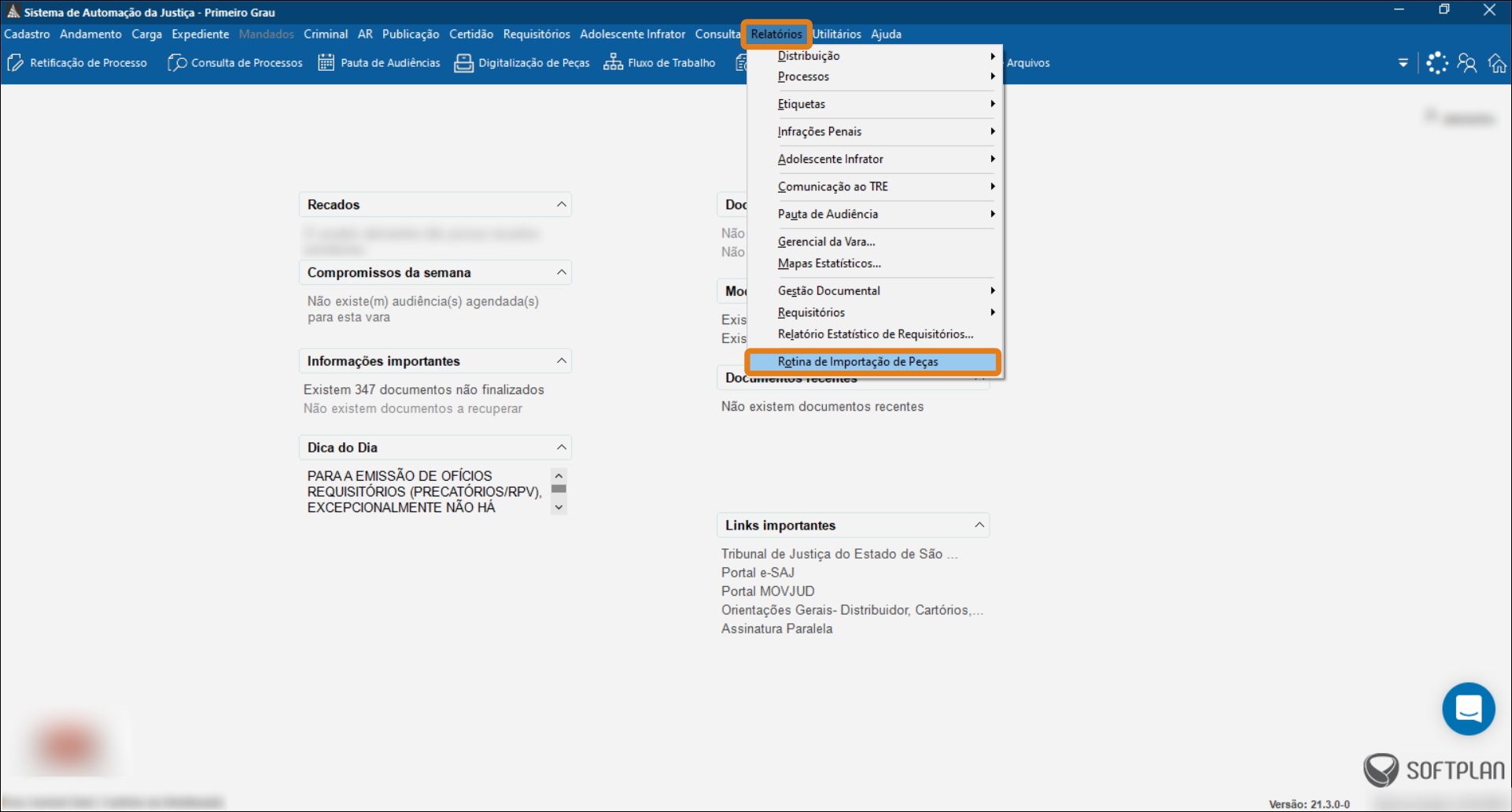Click the Dica do Dia scrollbar thumb
The image size is (1512, 812).
click(559, 489)
